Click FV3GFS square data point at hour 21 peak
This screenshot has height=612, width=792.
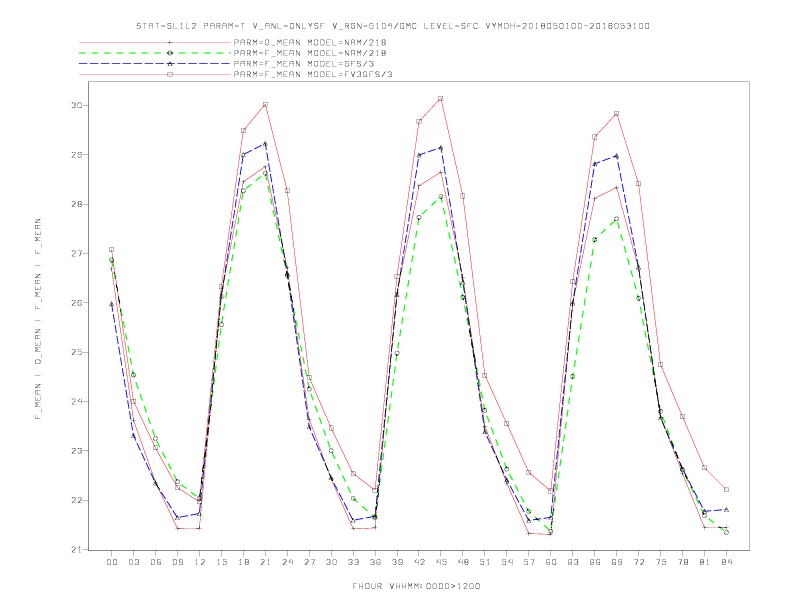pyautogui.click(x=265, y=105)
